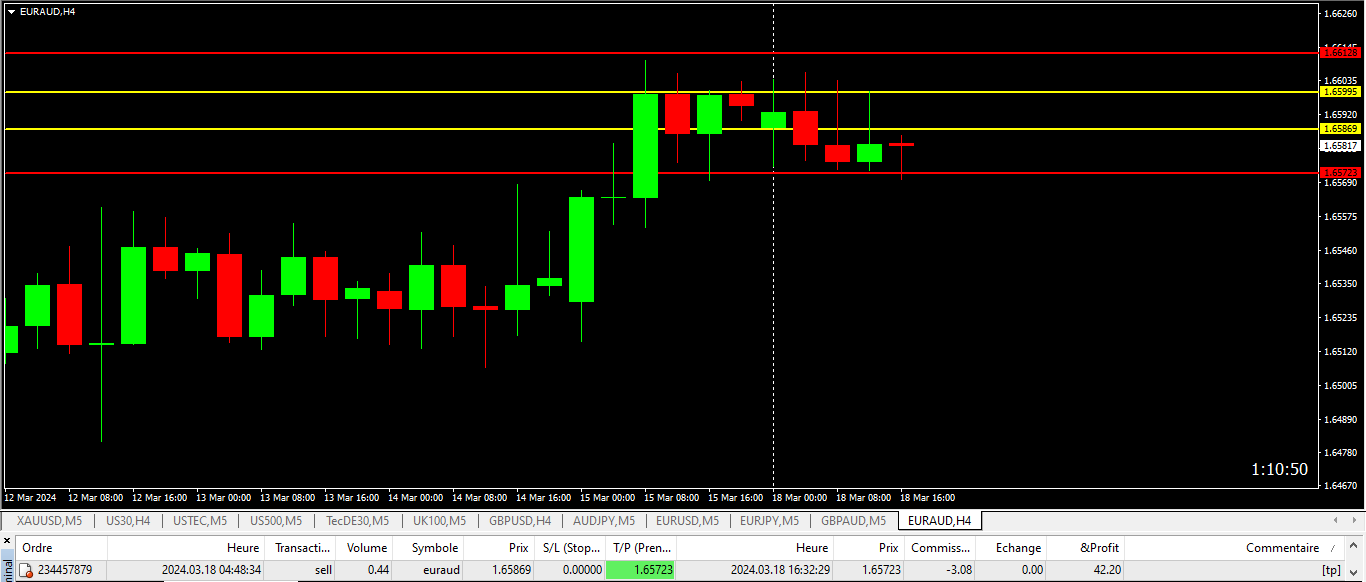Click the 1.66260 price scale value
Image resolution: width=1366 pixels, height=582 pixels.
(1340, 14)
